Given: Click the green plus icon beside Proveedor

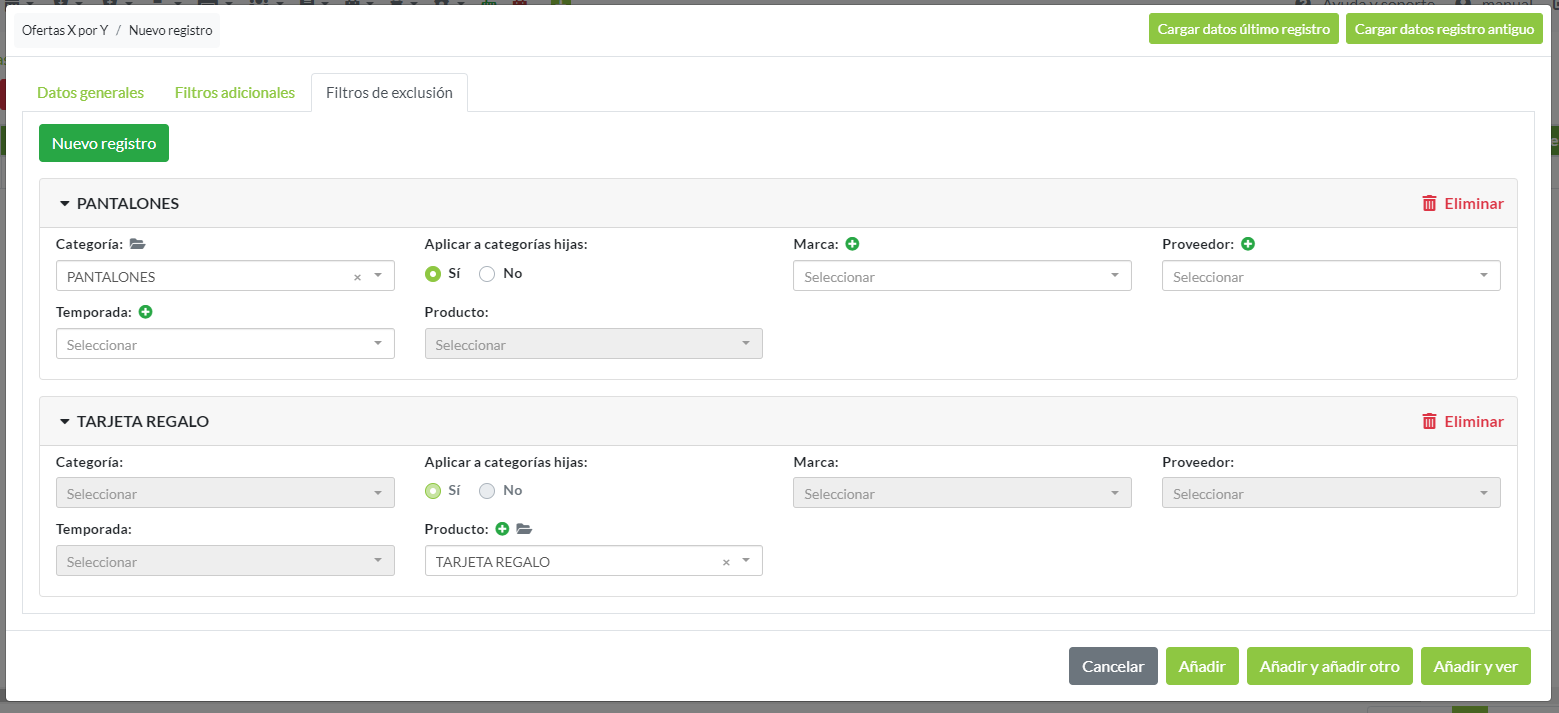Looking at the screenshot, I should coord(1248,244).
